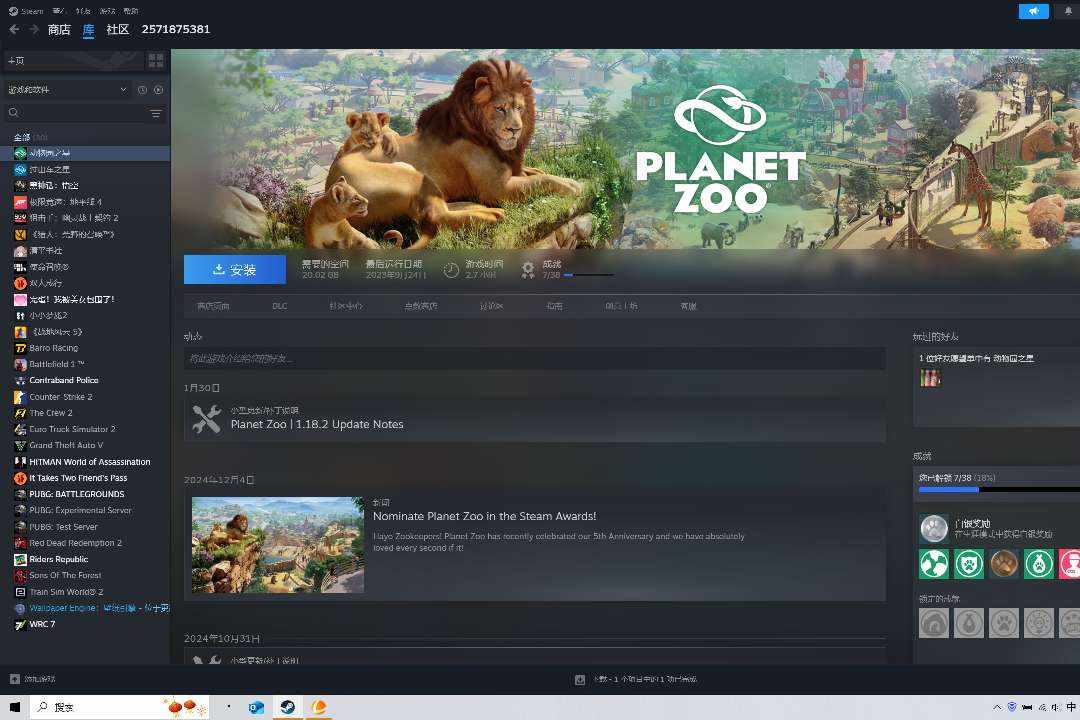The height and width of the screenshot is (720, 1080).
Task: Open the advanced filter options icon
Action: [x=156, y=113]
